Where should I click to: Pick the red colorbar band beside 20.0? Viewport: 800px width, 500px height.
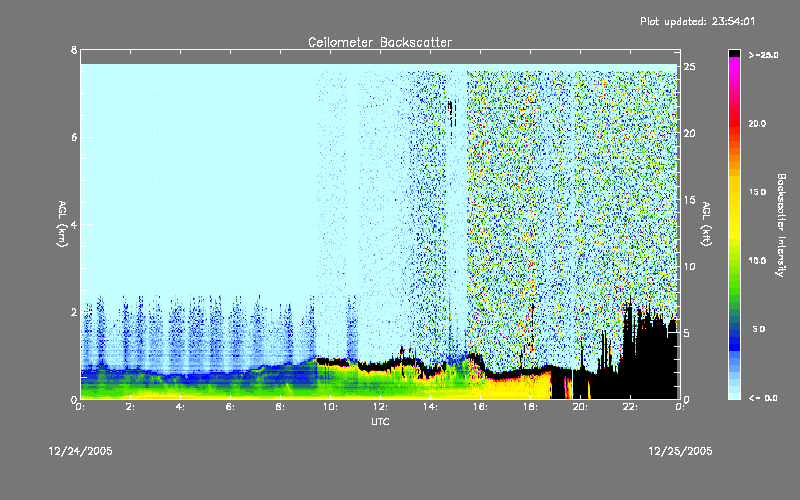pos(734,122)
